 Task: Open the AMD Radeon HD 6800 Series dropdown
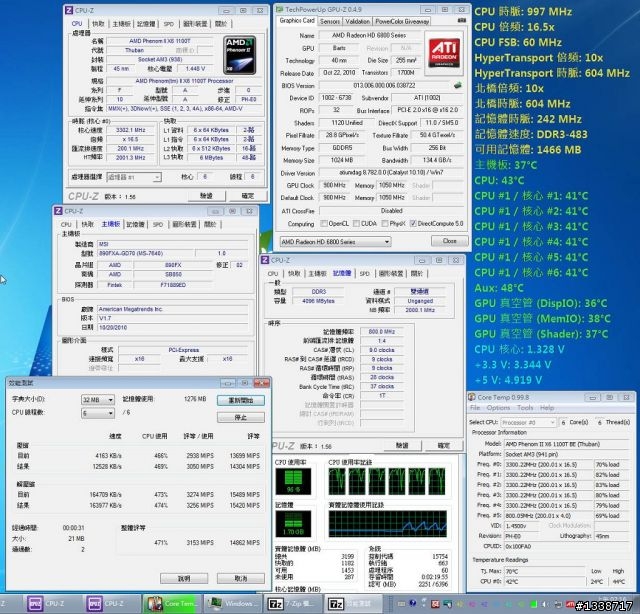coord(336,242)
